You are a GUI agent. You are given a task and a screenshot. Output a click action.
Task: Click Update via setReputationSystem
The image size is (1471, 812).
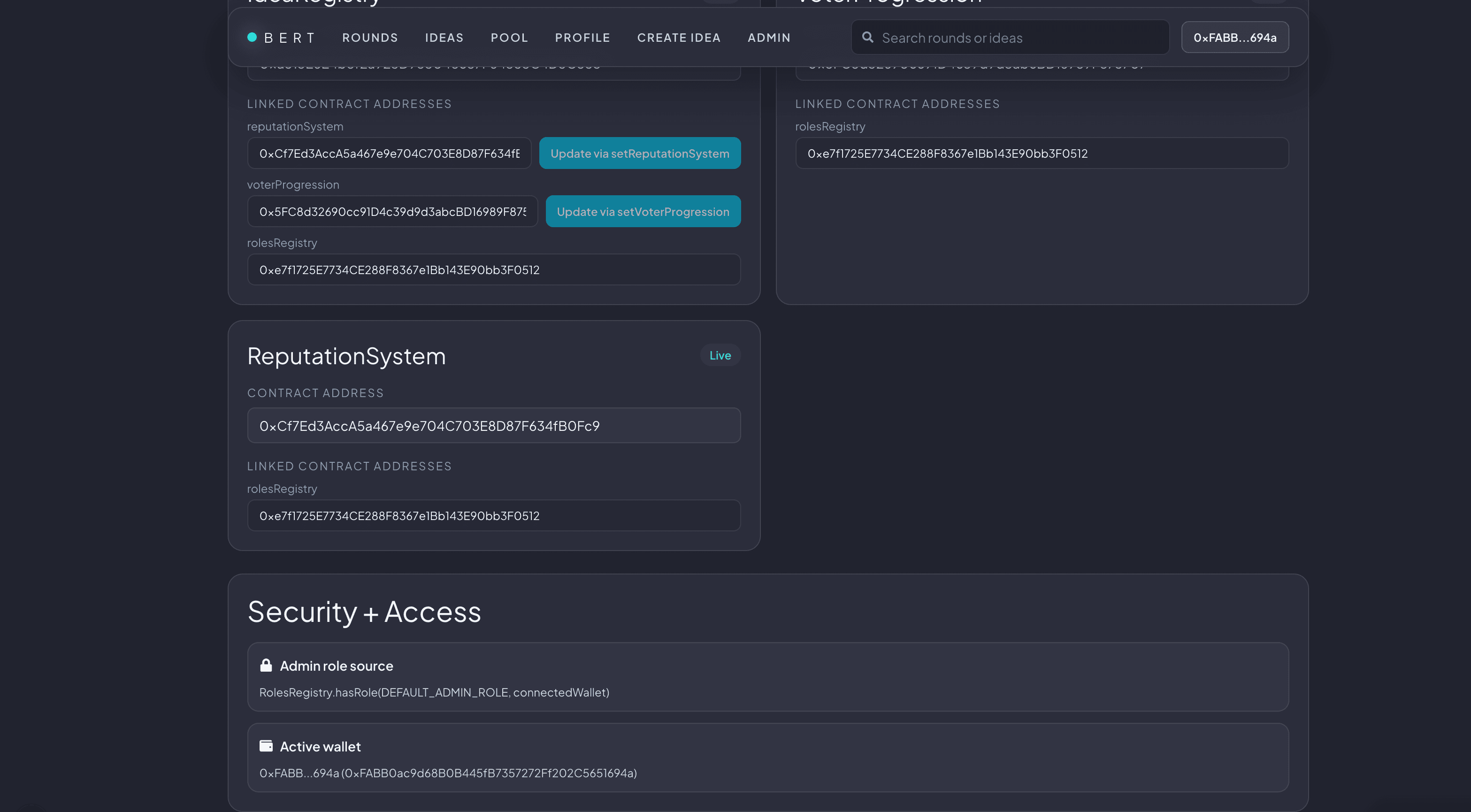pos(640,153)
